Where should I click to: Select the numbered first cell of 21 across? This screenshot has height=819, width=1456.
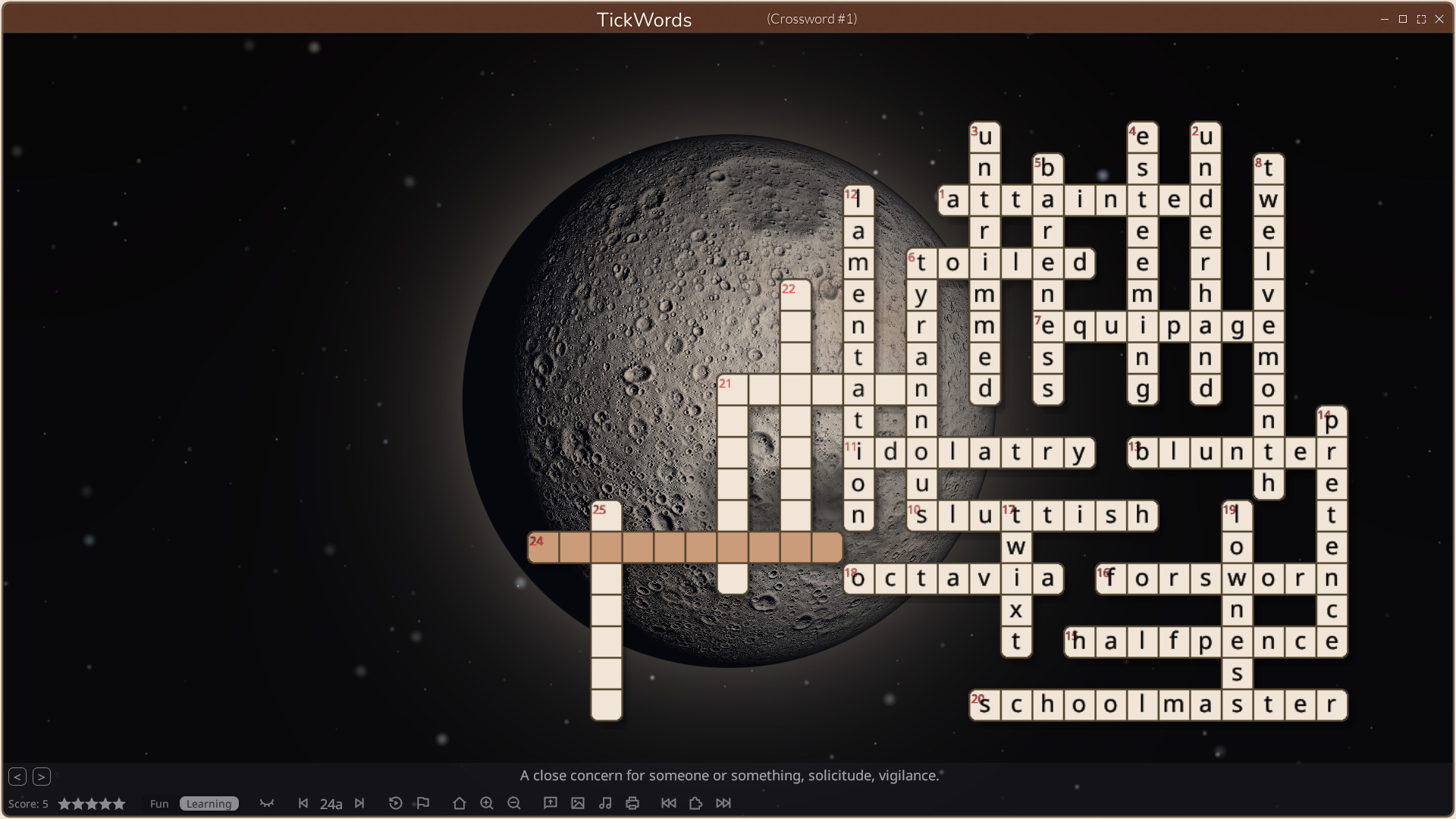[x=733, y=390]
